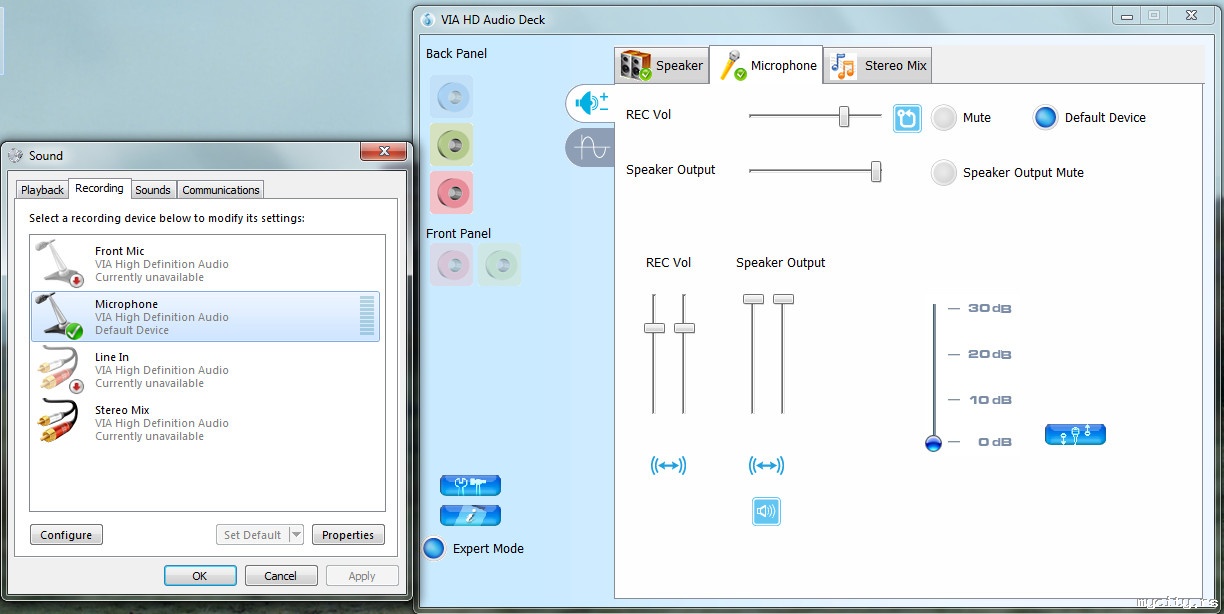Open the sine wave effects side tab
Screen dimensions: 1224x614
592,148
